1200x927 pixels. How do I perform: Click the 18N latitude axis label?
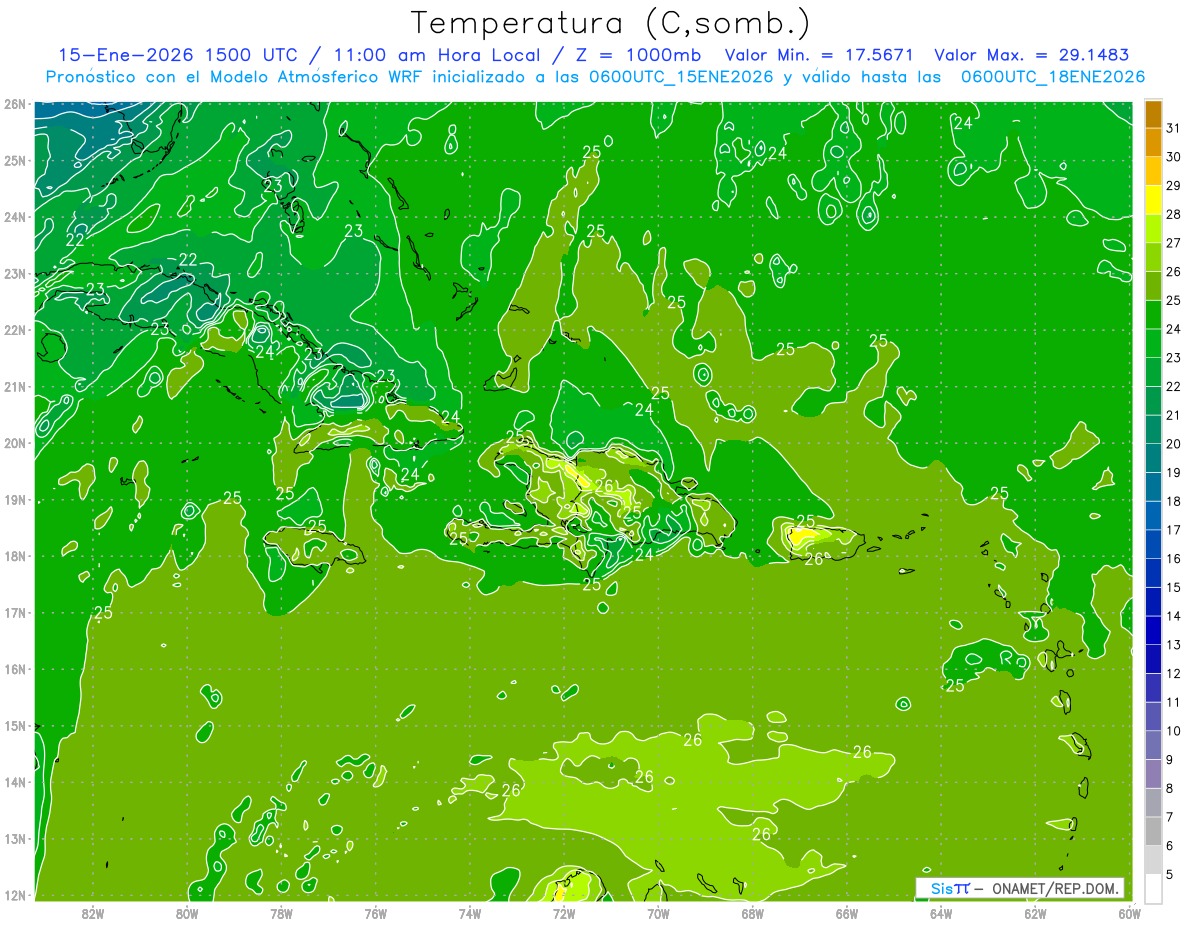[14, 556]
